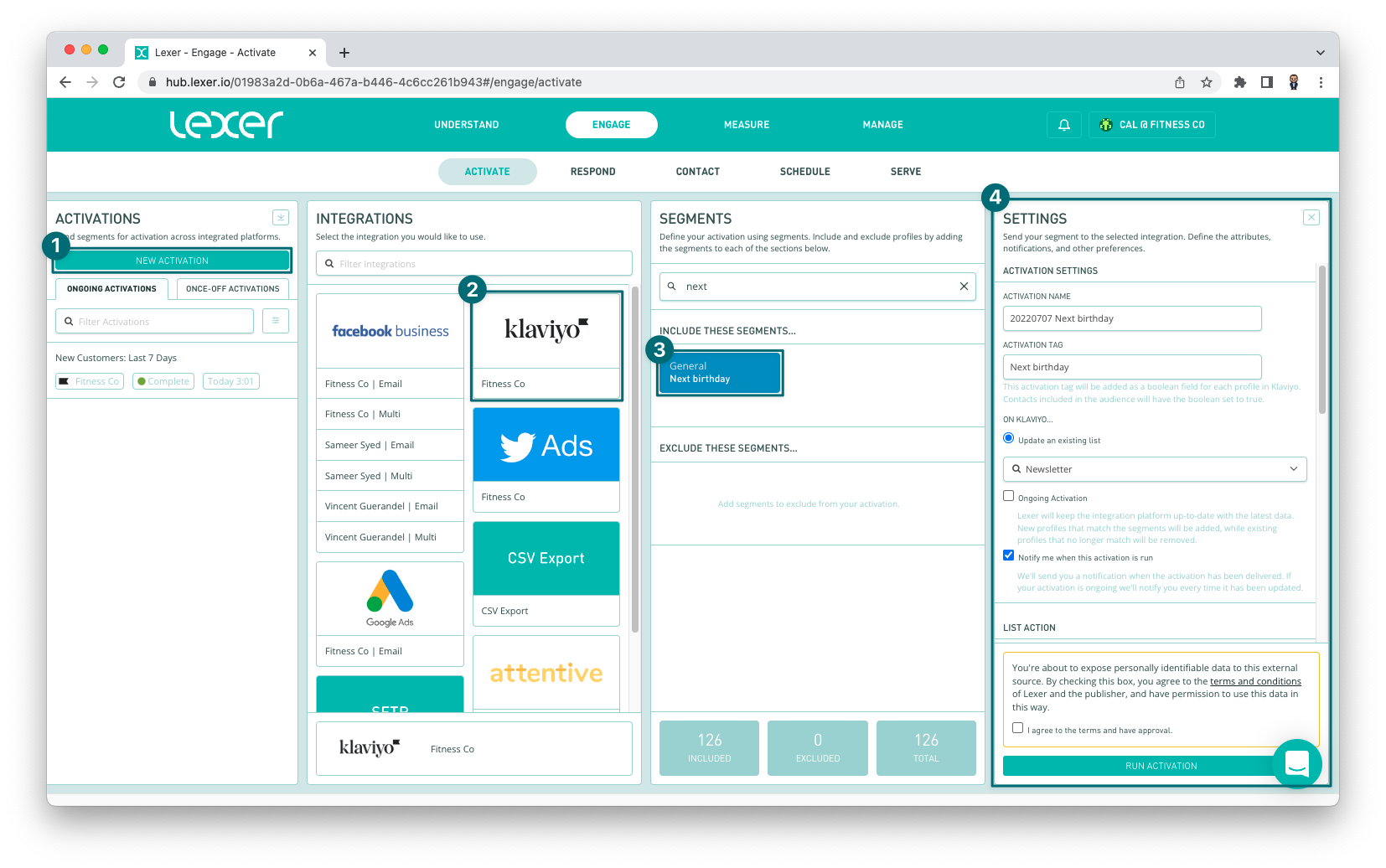Click the Complete status badge

click(x=163, y=381)
